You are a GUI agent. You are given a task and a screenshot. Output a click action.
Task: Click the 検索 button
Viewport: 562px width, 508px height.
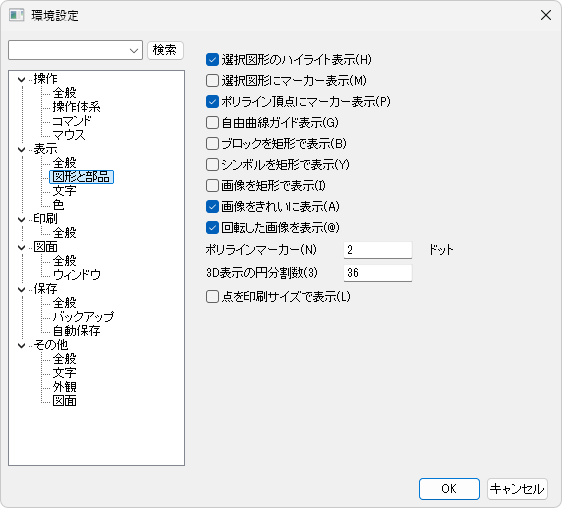(x=165, y=50)
